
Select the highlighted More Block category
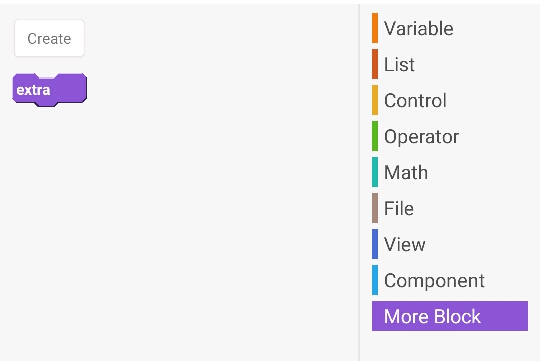[x=450, y=316]
